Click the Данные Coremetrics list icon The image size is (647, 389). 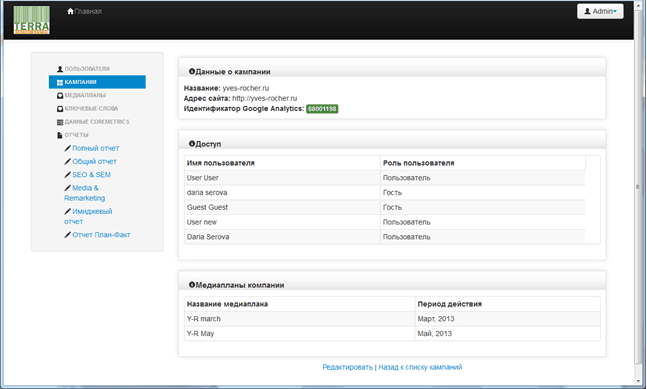tap(60, 122)
